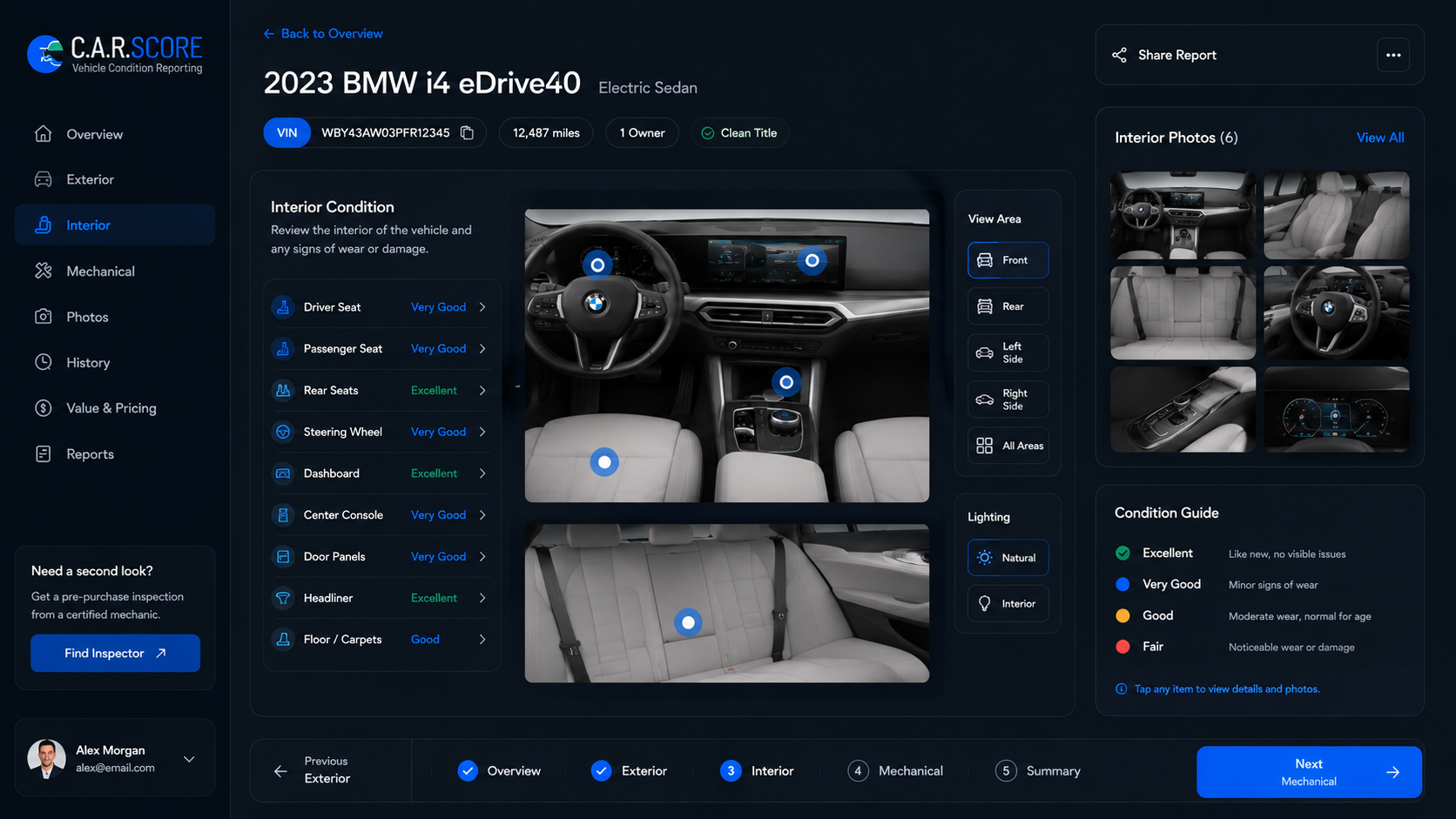Jump to step 5 Summary
Screen dimensions: 1456x819
[1038, 771]
